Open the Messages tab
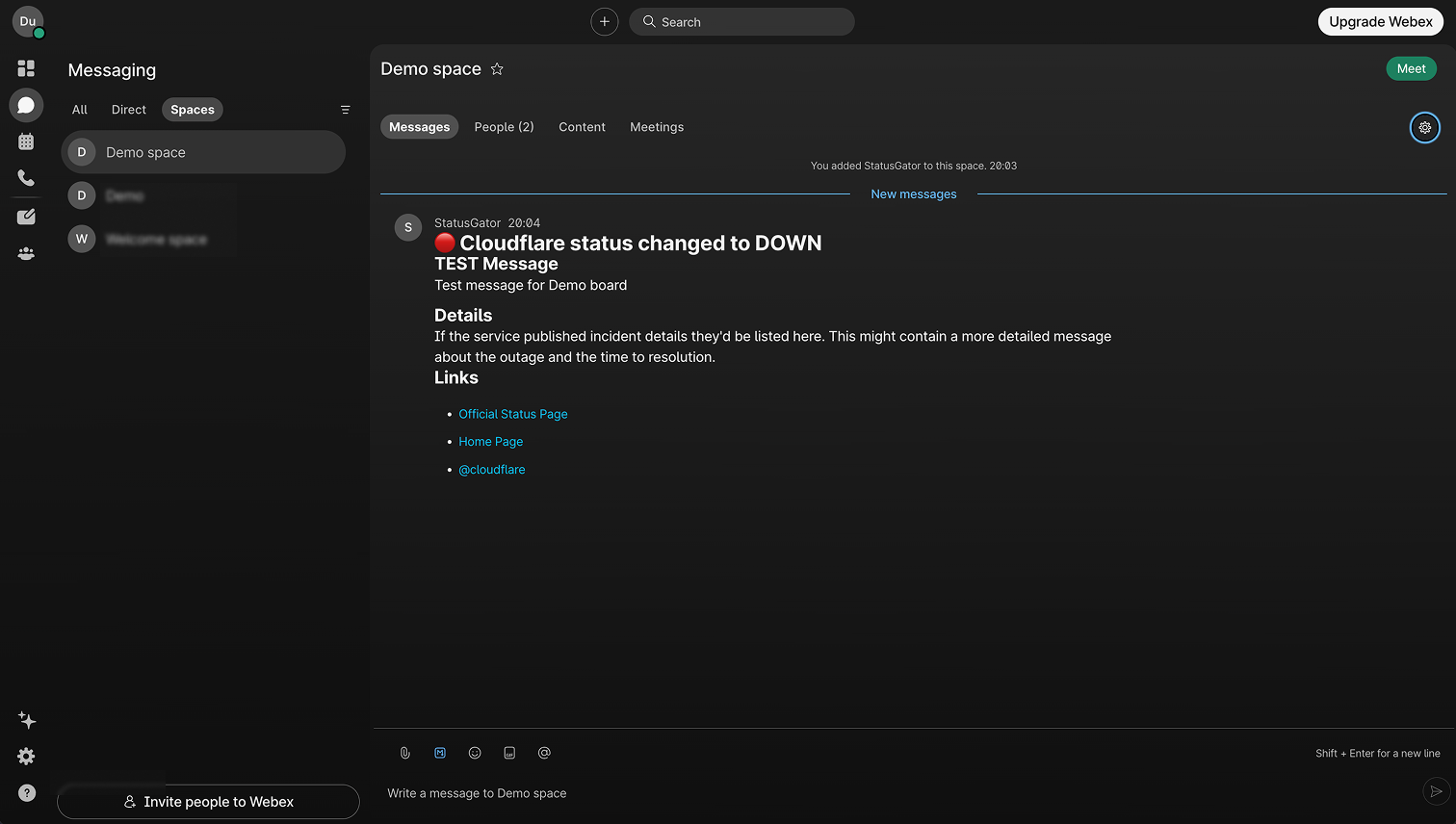This screenshot has width=1456, height=824. click(420, 127)
